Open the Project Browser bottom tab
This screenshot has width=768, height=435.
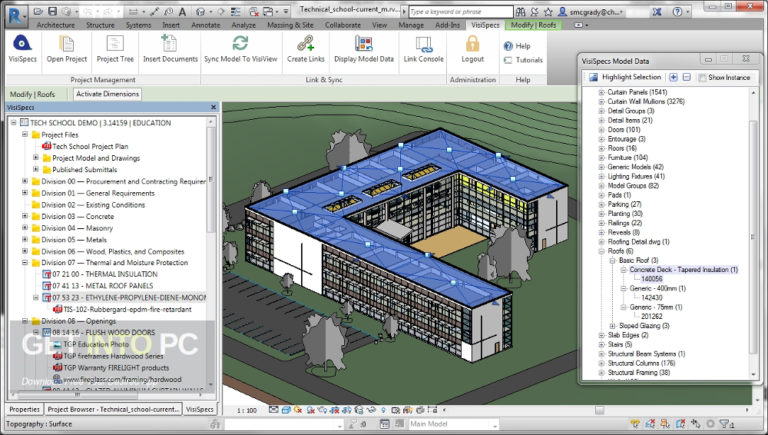click(113, 409)
